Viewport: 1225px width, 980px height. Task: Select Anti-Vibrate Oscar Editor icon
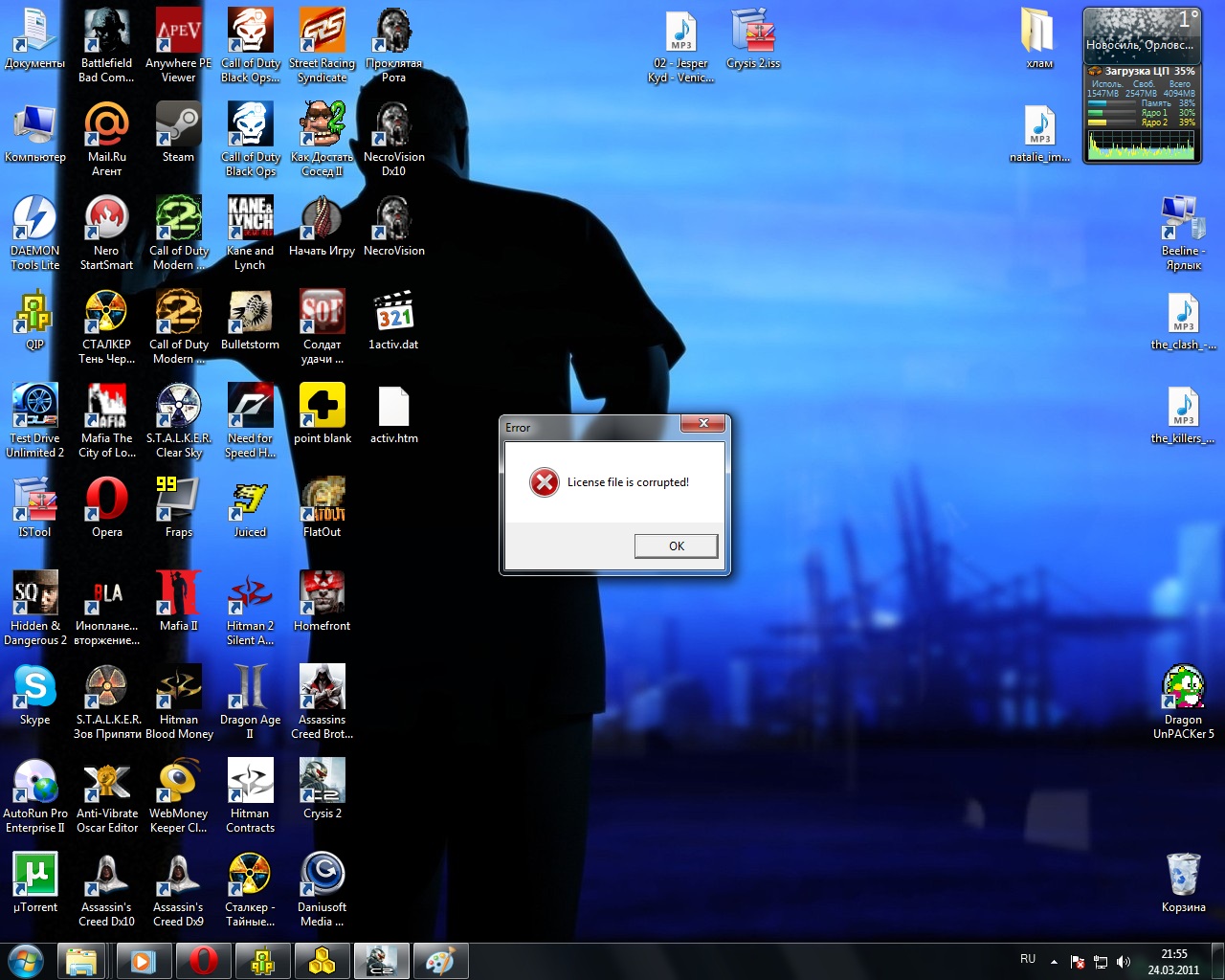pyautogui.click(x=106, y=795)
